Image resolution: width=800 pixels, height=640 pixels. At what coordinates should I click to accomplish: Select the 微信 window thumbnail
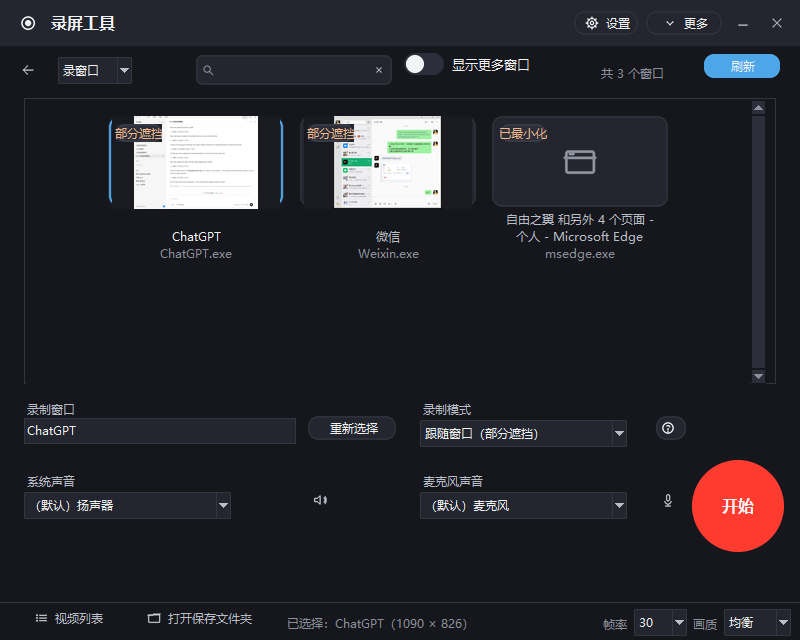[388, 162]
